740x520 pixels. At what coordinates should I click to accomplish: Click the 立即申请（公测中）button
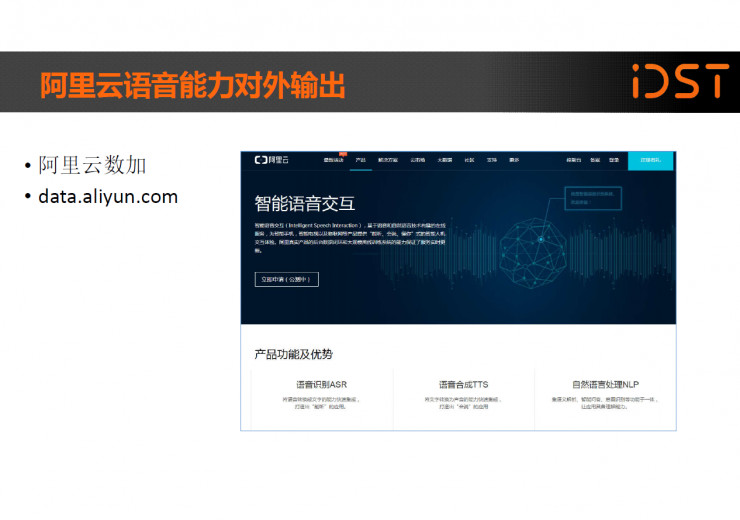coord(286,279)
